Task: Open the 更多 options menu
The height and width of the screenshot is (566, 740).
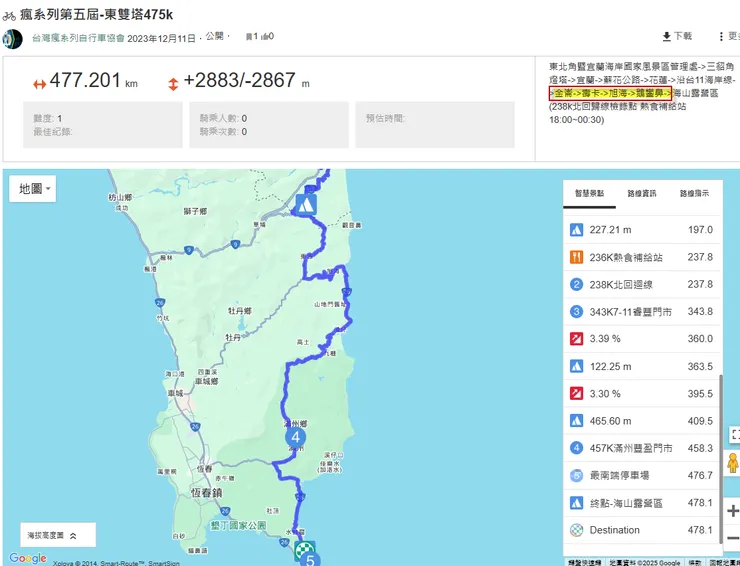Action: pyautogui.click(x=729, y=36)
